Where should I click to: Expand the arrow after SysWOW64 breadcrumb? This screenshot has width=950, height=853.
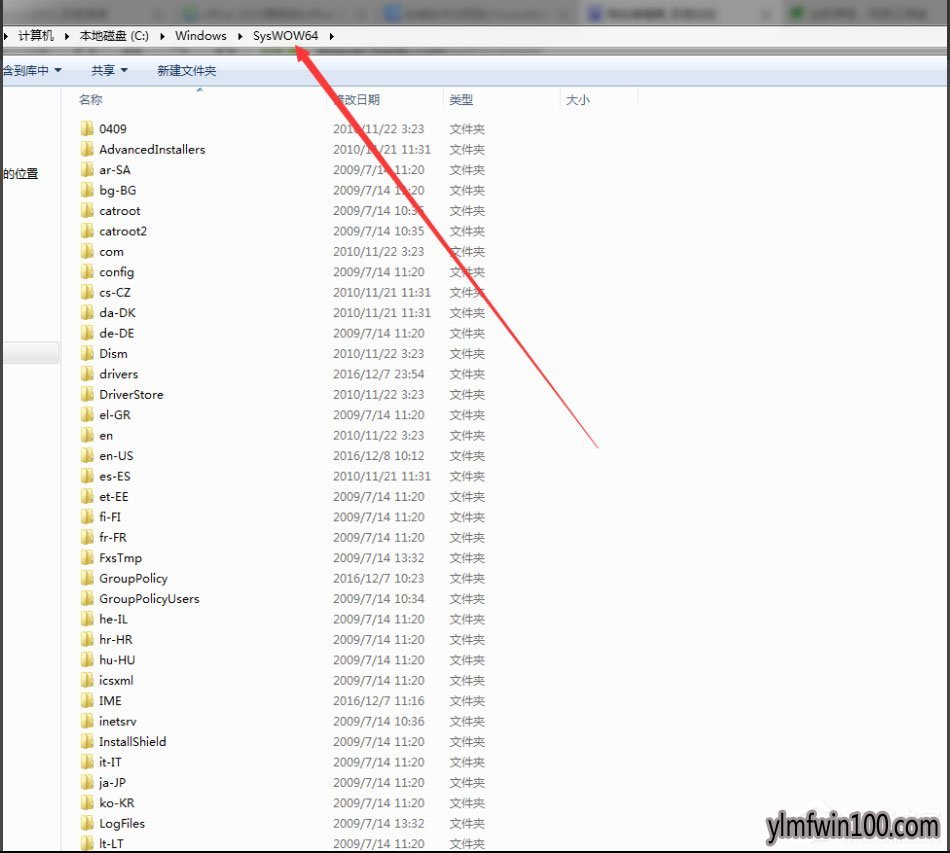(332, 36)
